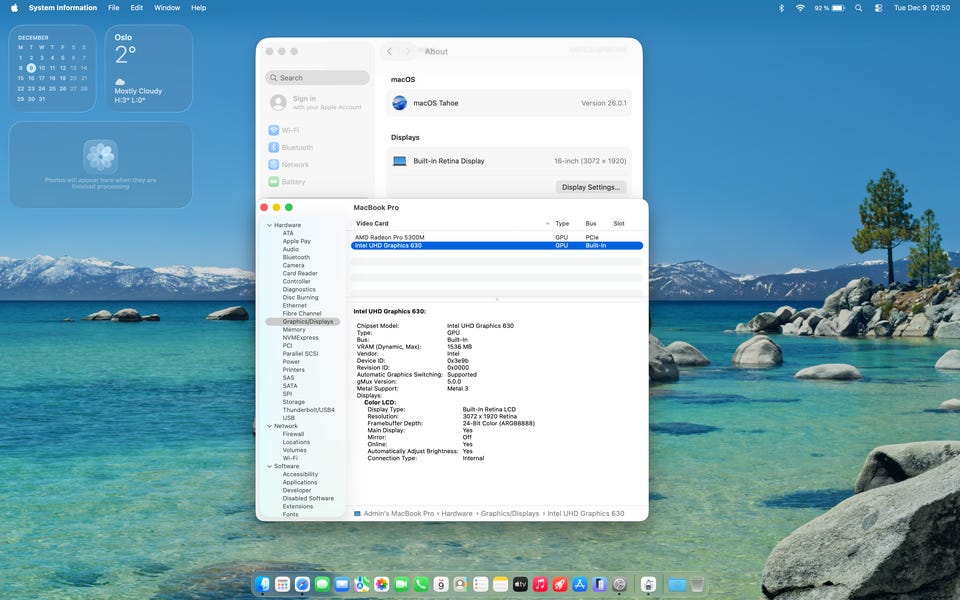
Task: Open the Trash in the dock
Action: 697,584
